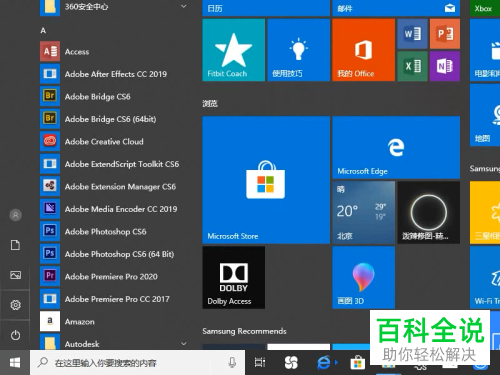Launch PowerPoint from the small tile
500x375 pixels.
445,34
